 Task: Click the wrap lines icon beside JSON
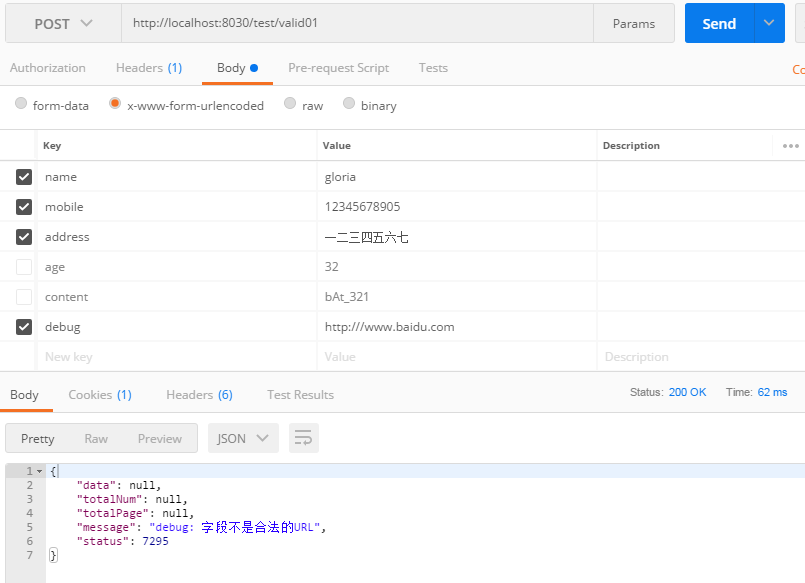click(x=304, y=438)
